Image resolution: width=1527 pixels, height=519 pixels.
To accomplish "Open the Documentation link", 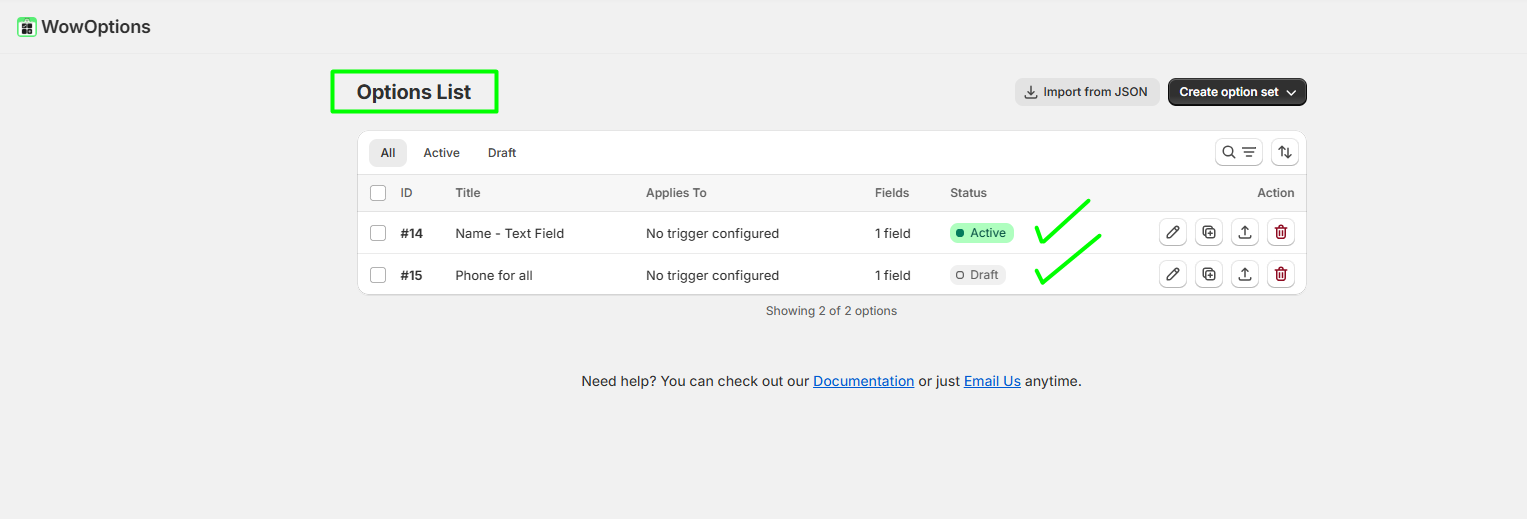I will (x=863, y=381).
